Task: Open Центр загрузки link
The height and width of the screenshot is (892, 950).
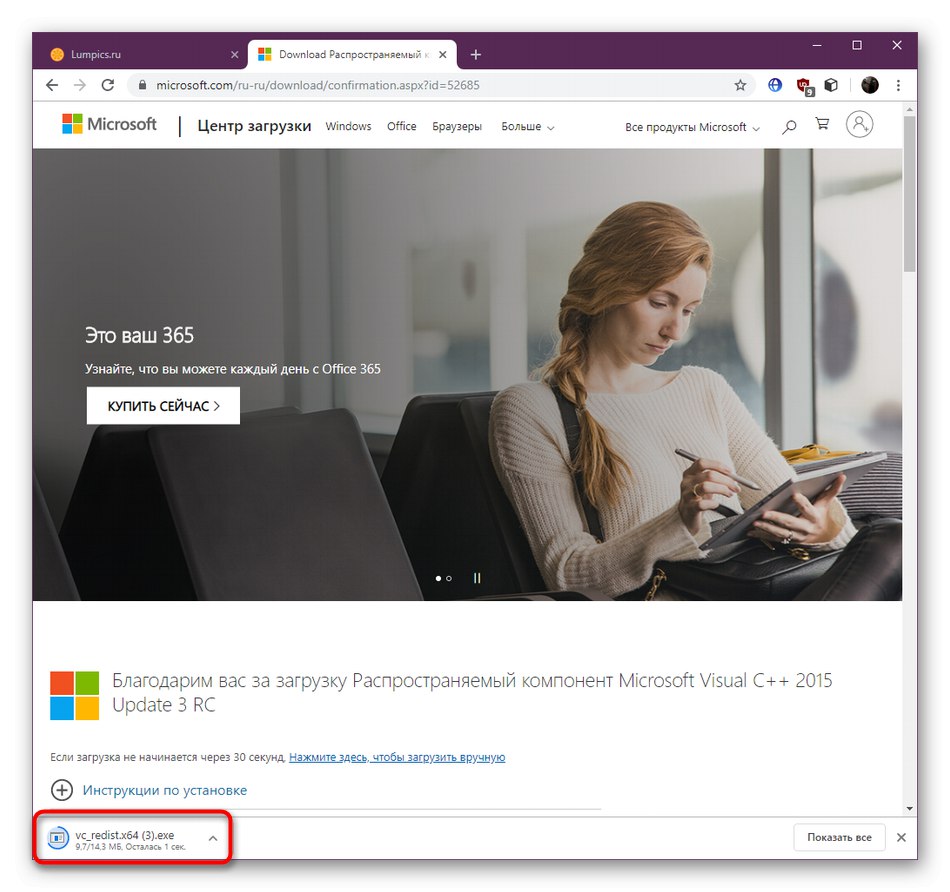Action: 254,126
